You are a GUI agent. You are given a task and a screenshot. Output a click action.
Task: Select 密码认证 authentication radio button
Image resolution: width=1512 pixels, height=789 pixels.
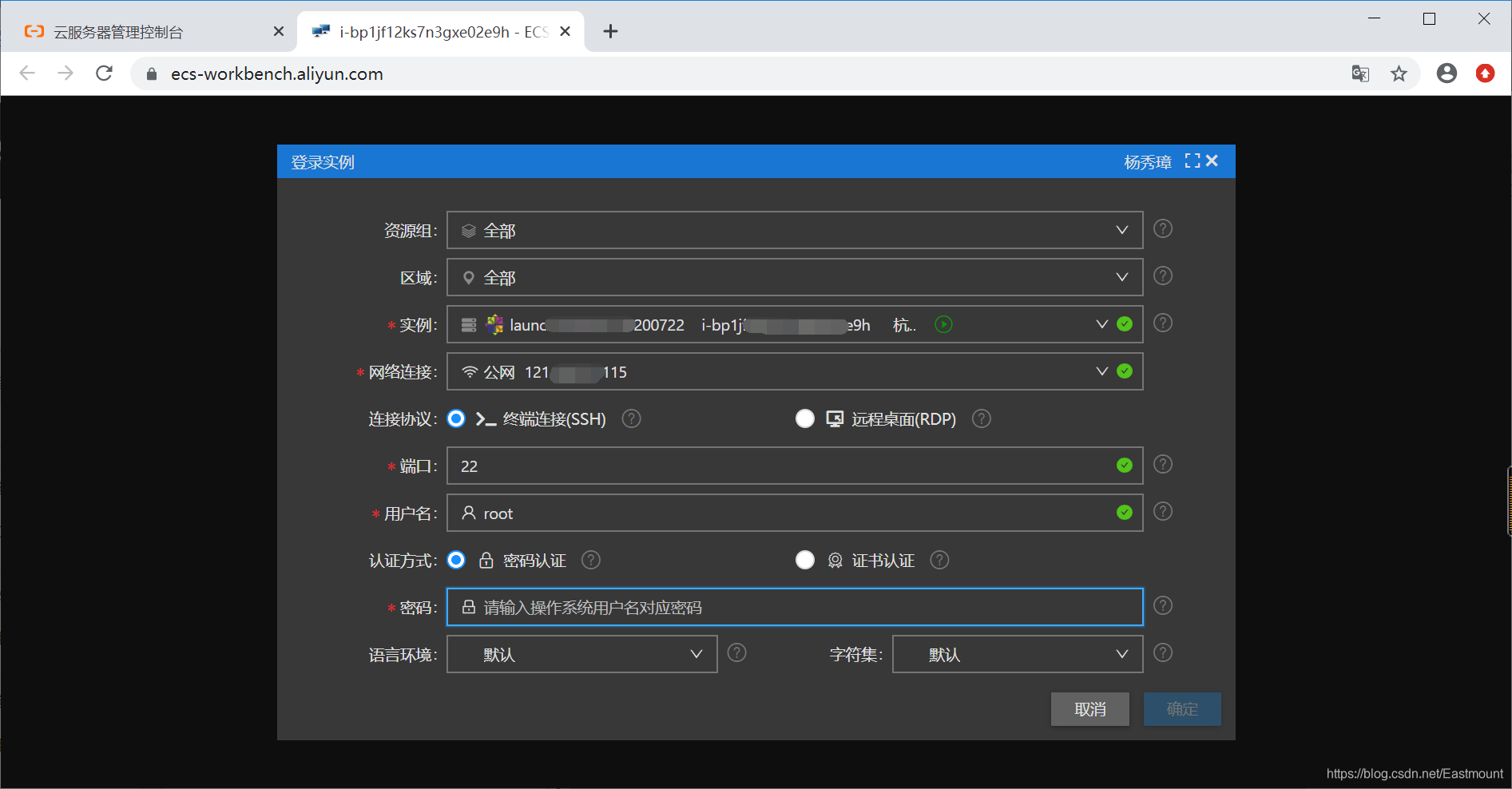click(x=456, y=560)
